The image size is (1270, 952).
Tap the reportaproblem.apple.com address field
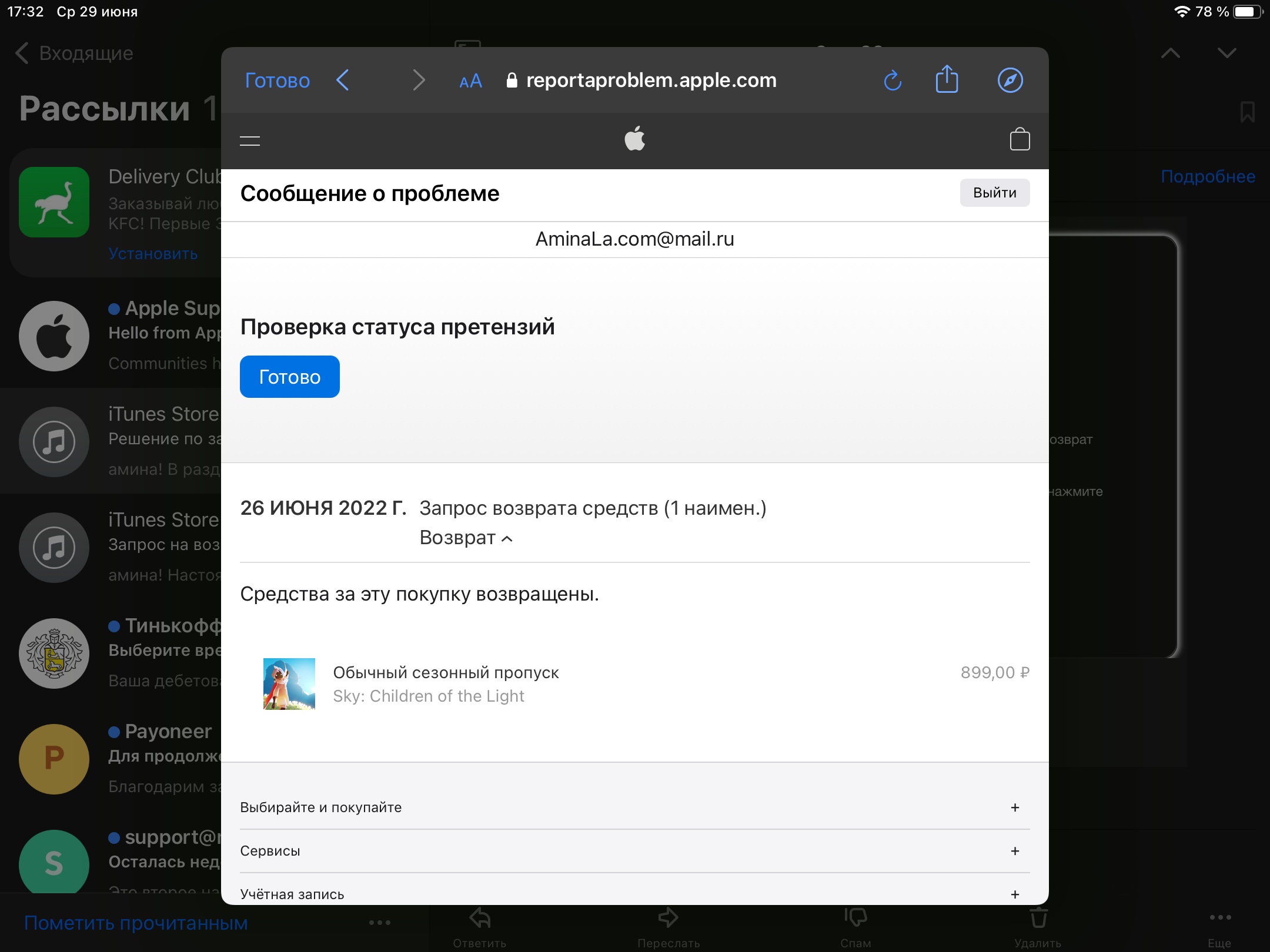[651, 81]
